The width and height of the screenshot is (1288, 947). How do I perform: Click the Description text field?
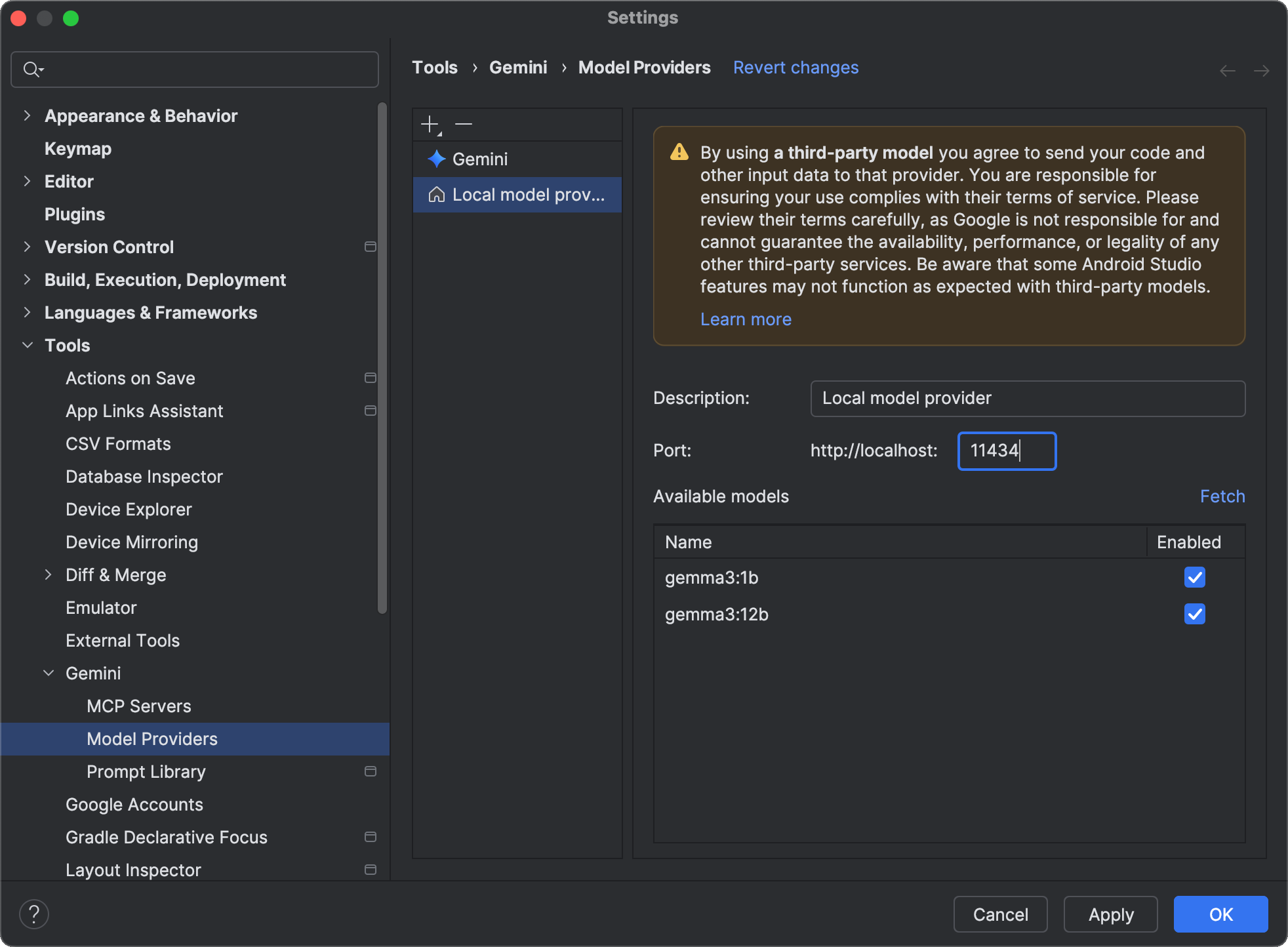click(x=1027, y=398)
